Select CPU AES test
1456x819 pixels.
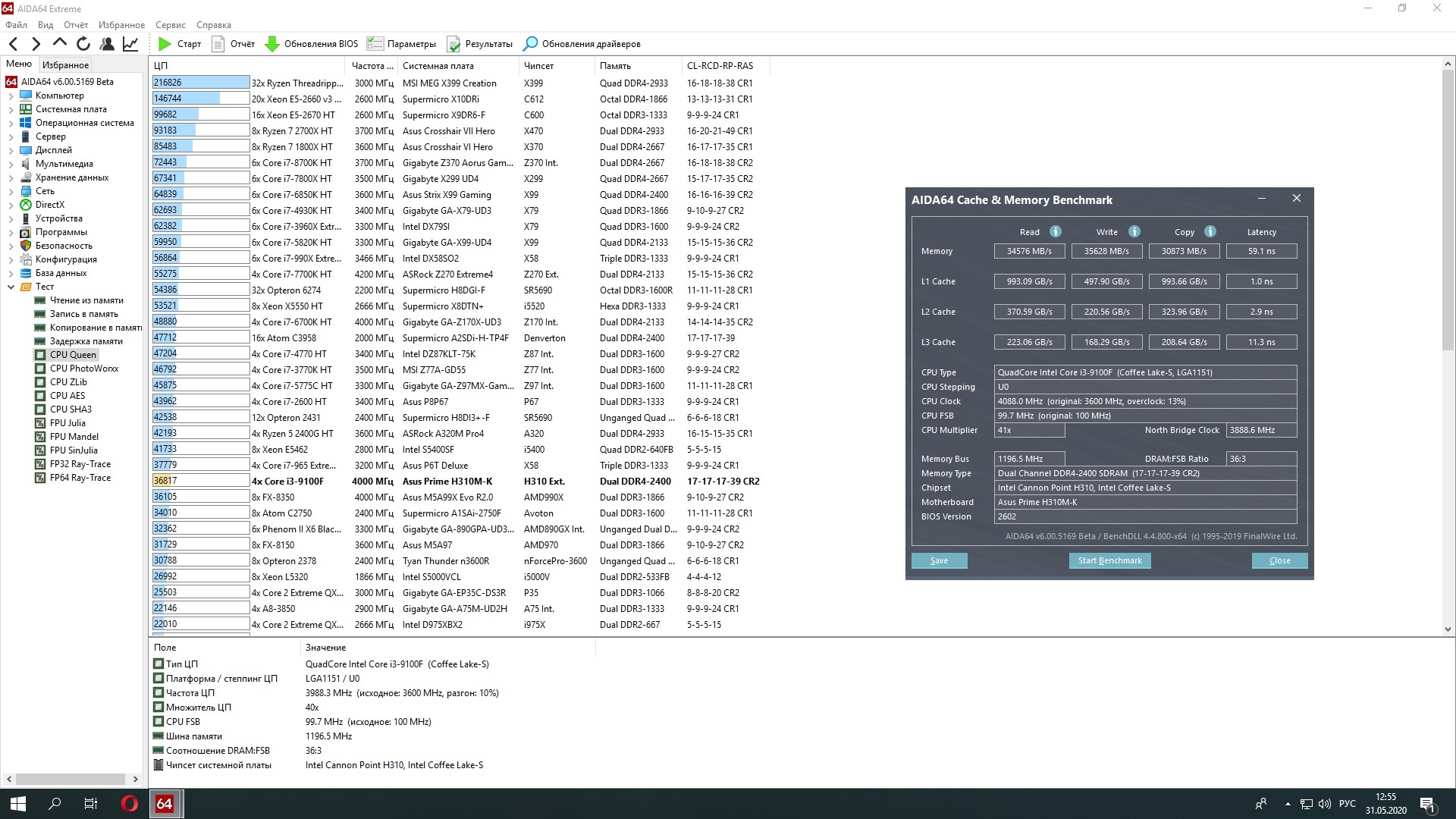point(67,396)
